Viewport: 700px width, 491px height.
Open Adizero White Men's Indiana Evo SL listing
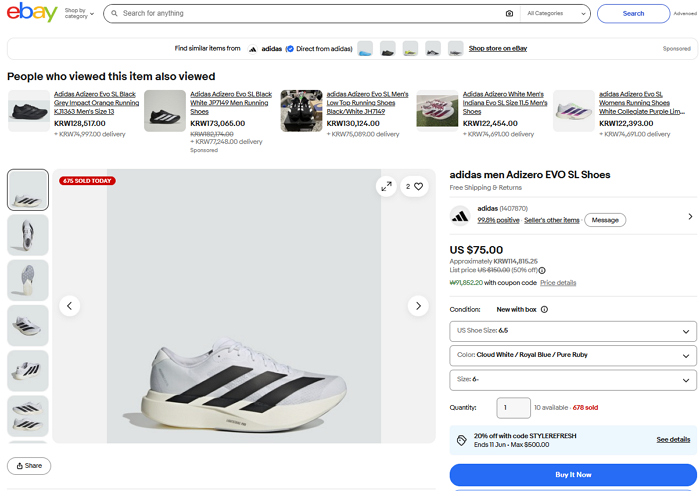(x=505, y=103)
